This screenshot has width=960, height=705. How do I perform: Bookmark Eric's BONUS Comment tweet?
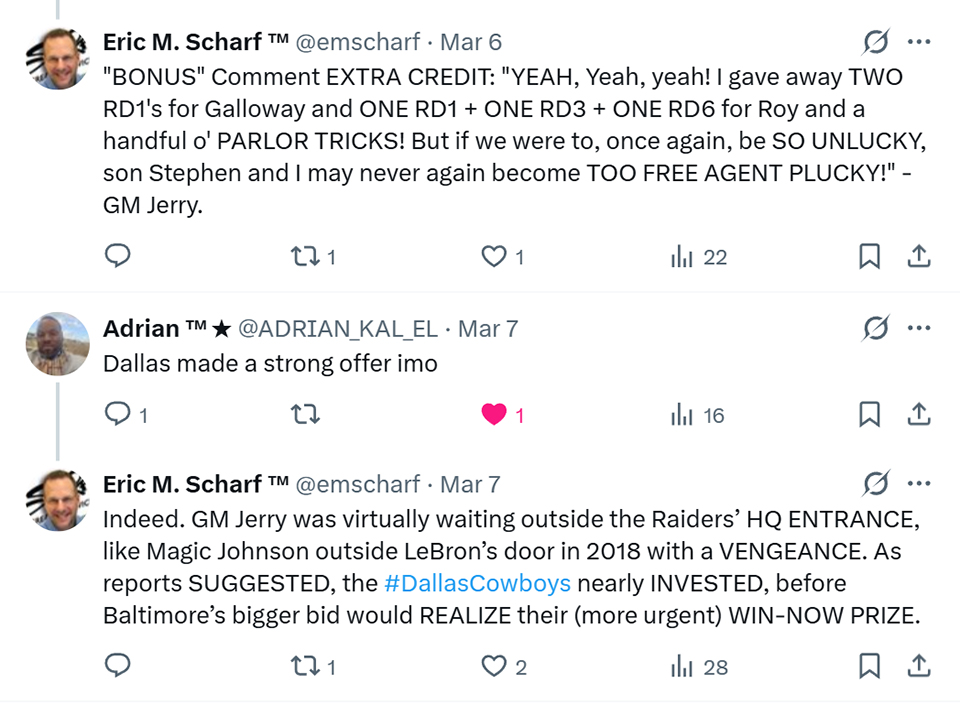point(870,257)
